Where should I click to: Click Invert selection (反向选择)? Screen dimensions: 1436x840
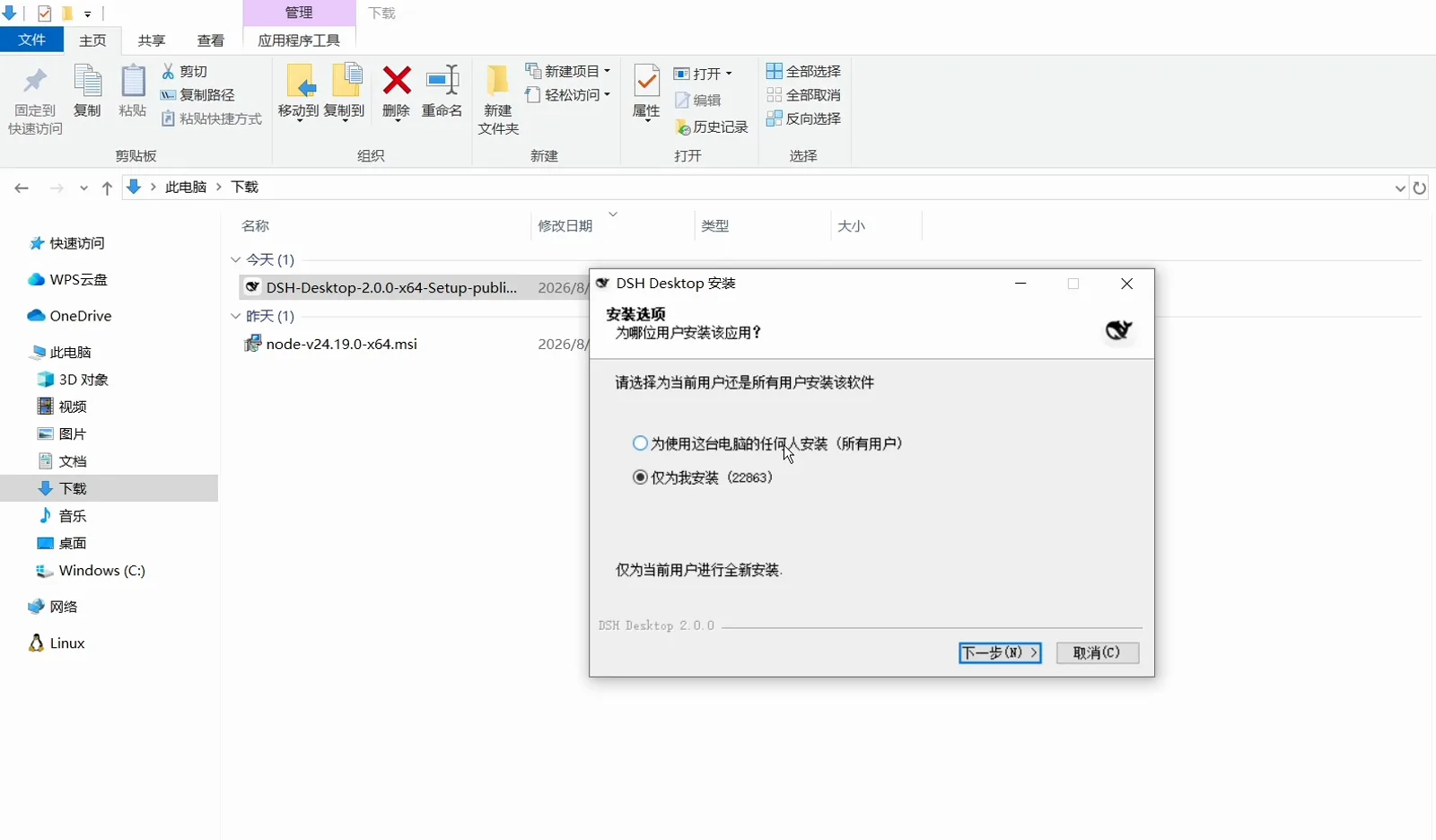pos(804,118)
